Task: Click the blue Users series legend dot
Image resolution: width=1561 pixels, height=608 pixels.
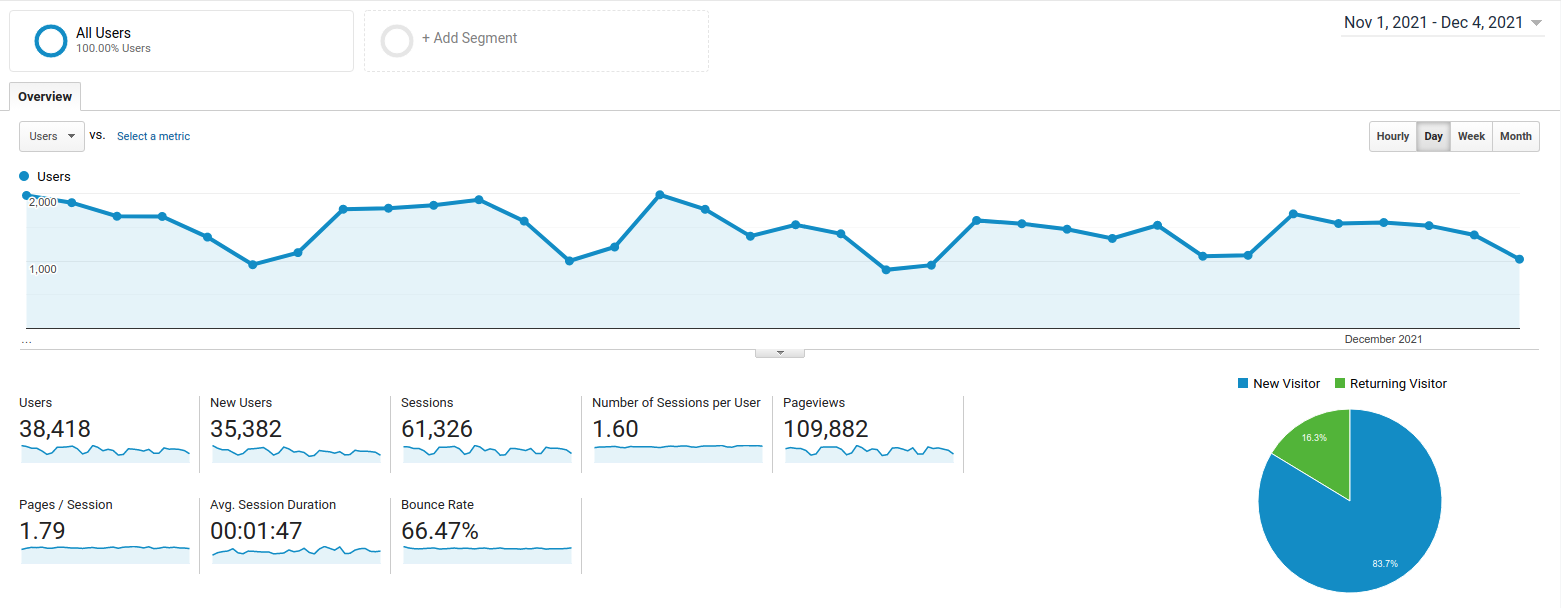Action: (x=25, y=176)
